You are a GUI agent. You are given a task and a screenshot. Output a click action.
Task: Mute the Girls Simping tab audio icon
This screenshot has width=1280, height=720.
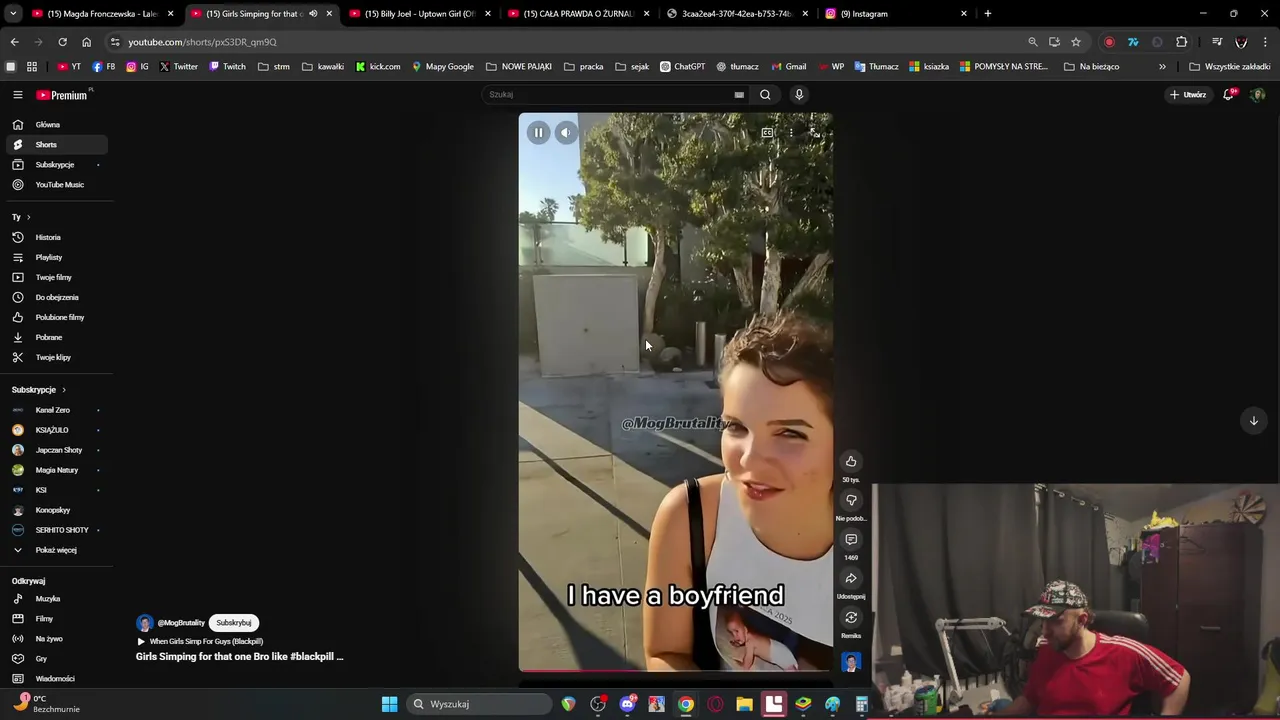click(x=313, y=14)
